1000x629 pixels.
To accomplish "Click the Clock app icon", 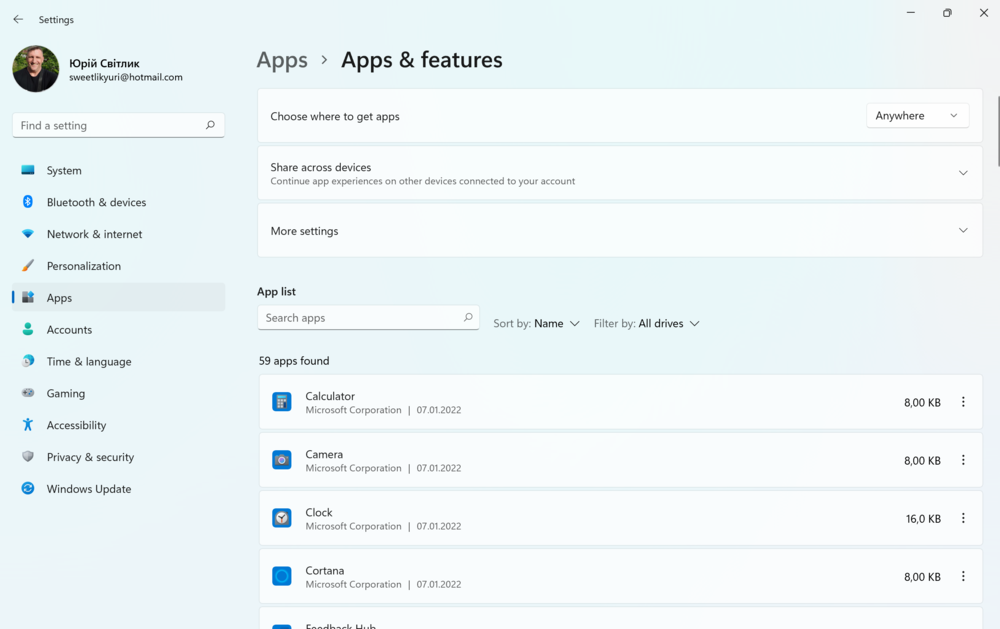I will 282,518.
